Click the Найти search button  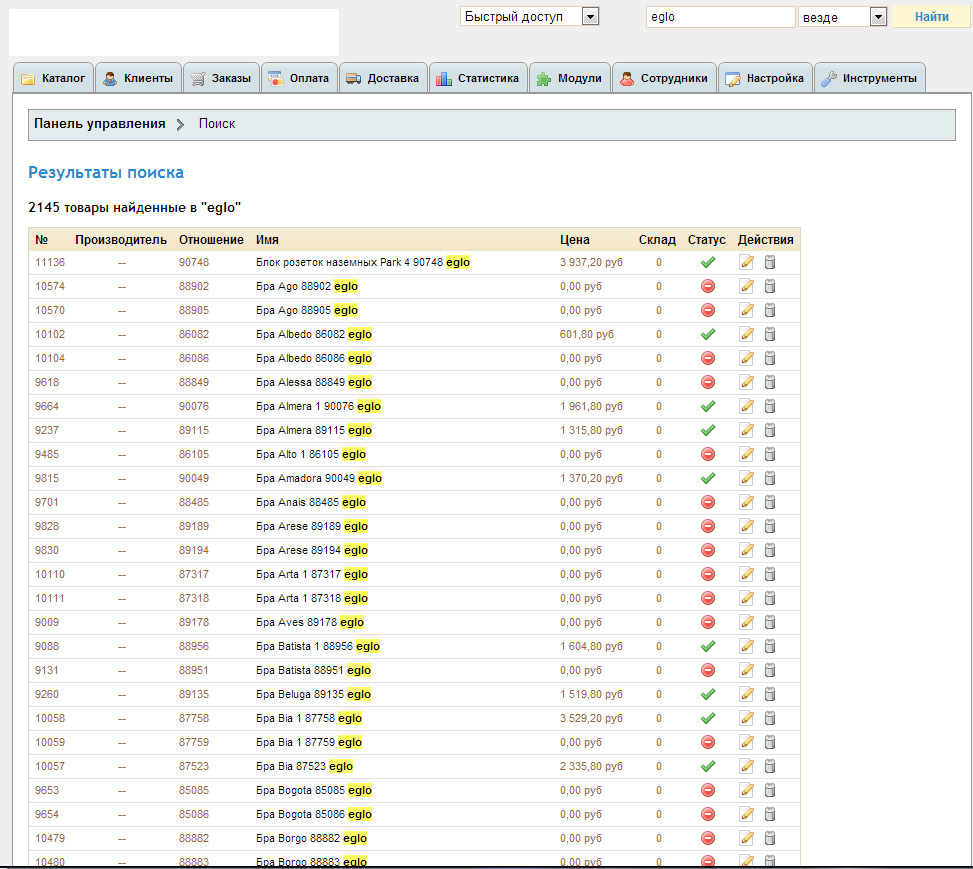[x=931, y=17]
